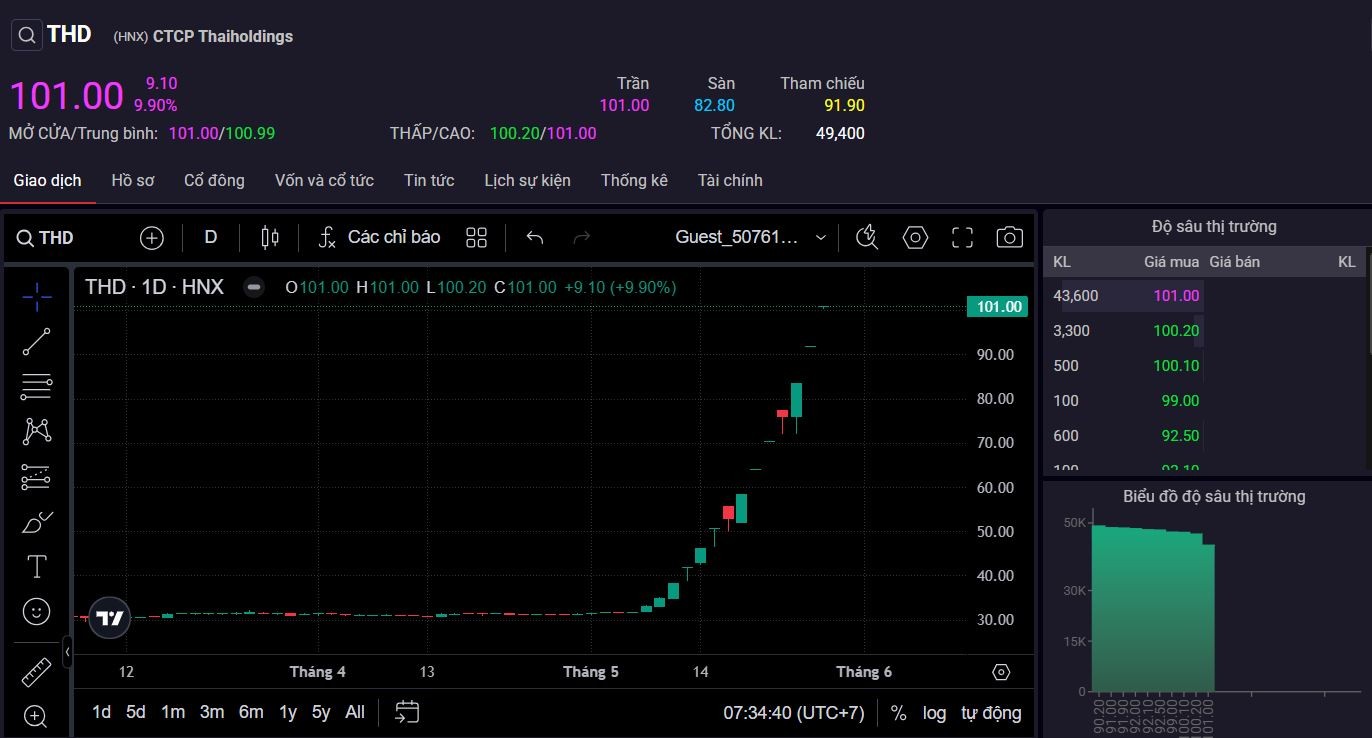Select bid row with price 100.20

1125,331
